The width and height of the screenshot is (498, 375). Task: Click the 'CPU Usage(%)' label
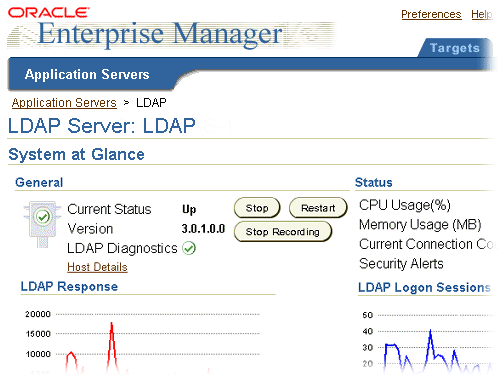click(405, 205)
